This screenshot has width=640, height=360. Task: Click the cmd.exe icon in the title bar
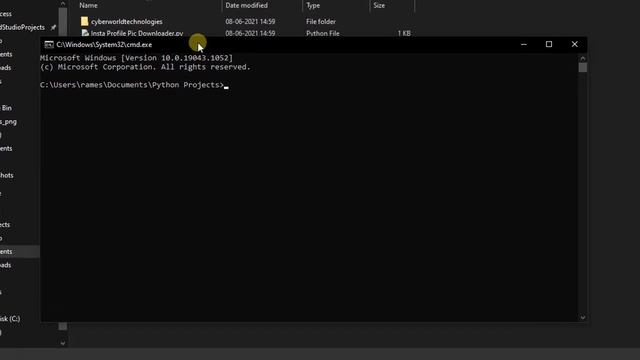pyautogui.click(x=49, y=44)
